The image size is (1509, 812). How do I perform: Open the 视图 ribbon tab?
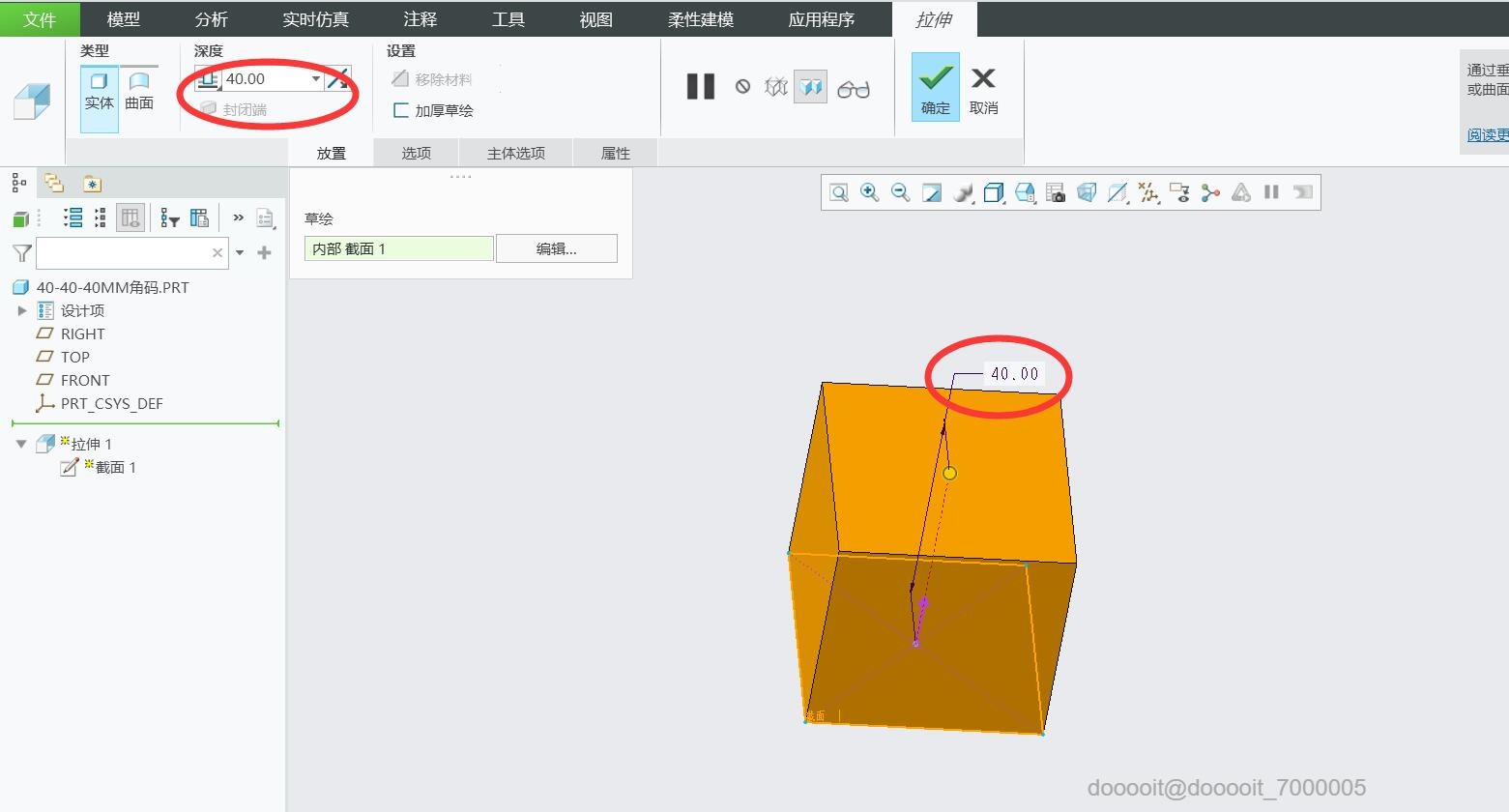(596, 18)
